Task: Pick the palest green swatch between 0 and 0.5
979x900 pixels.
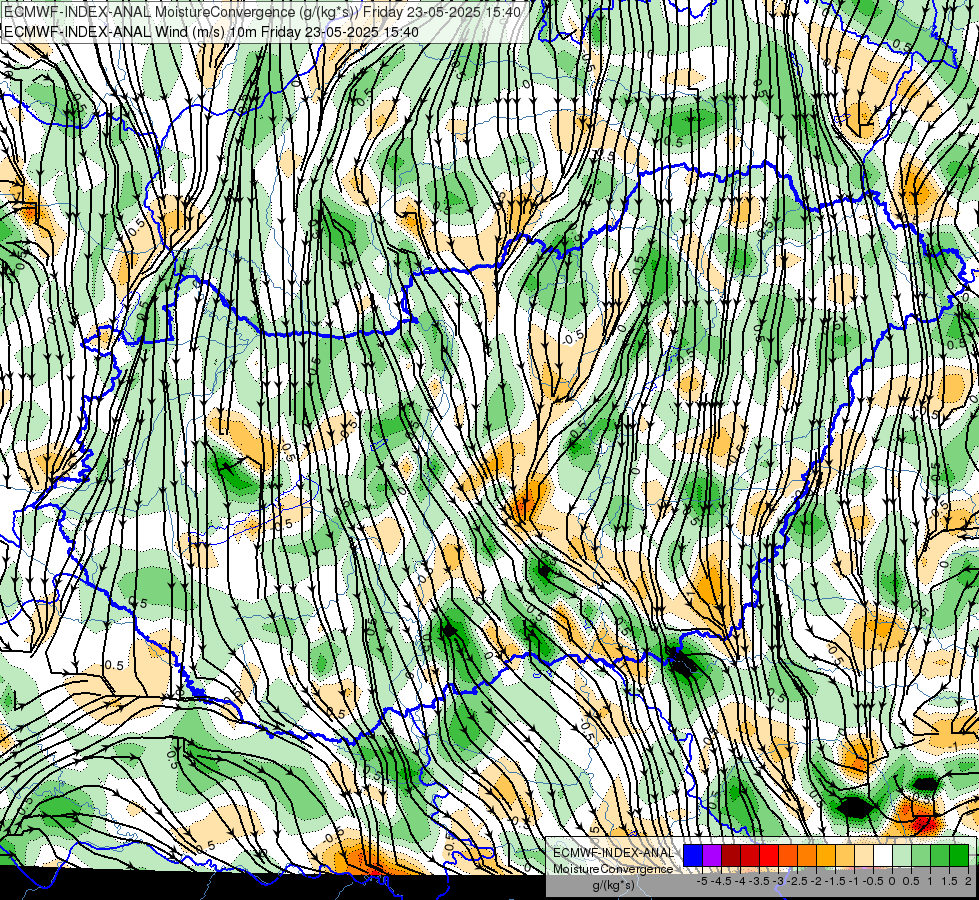Action: [x=902, y=855]
